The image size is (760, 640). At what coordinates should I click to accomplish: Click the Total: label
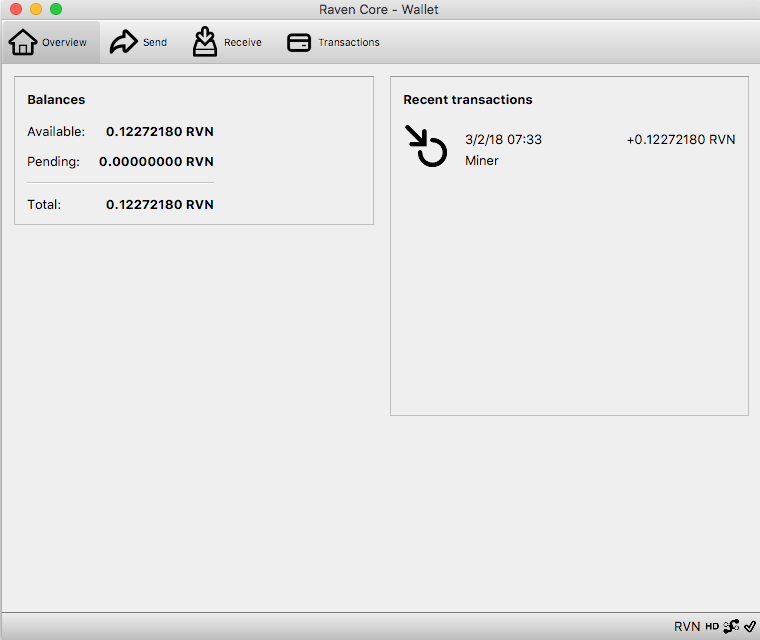tap(44, 205)
